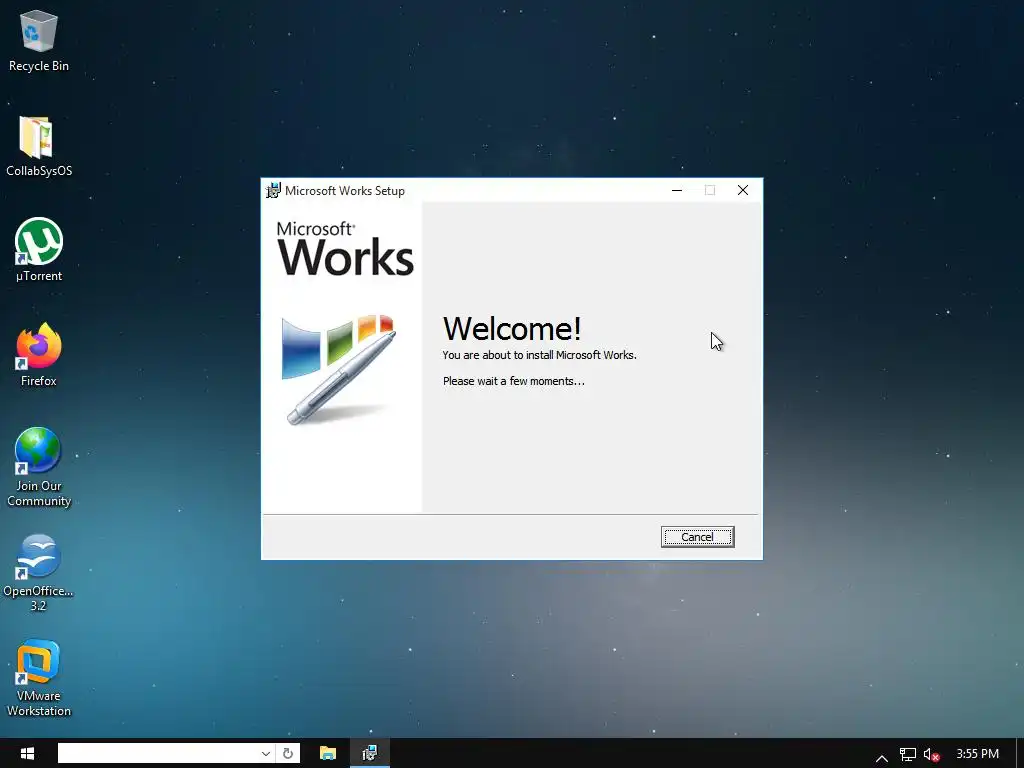1024x768 pixels.
Task: Open the network status tray icon
Action: [908, 755]
